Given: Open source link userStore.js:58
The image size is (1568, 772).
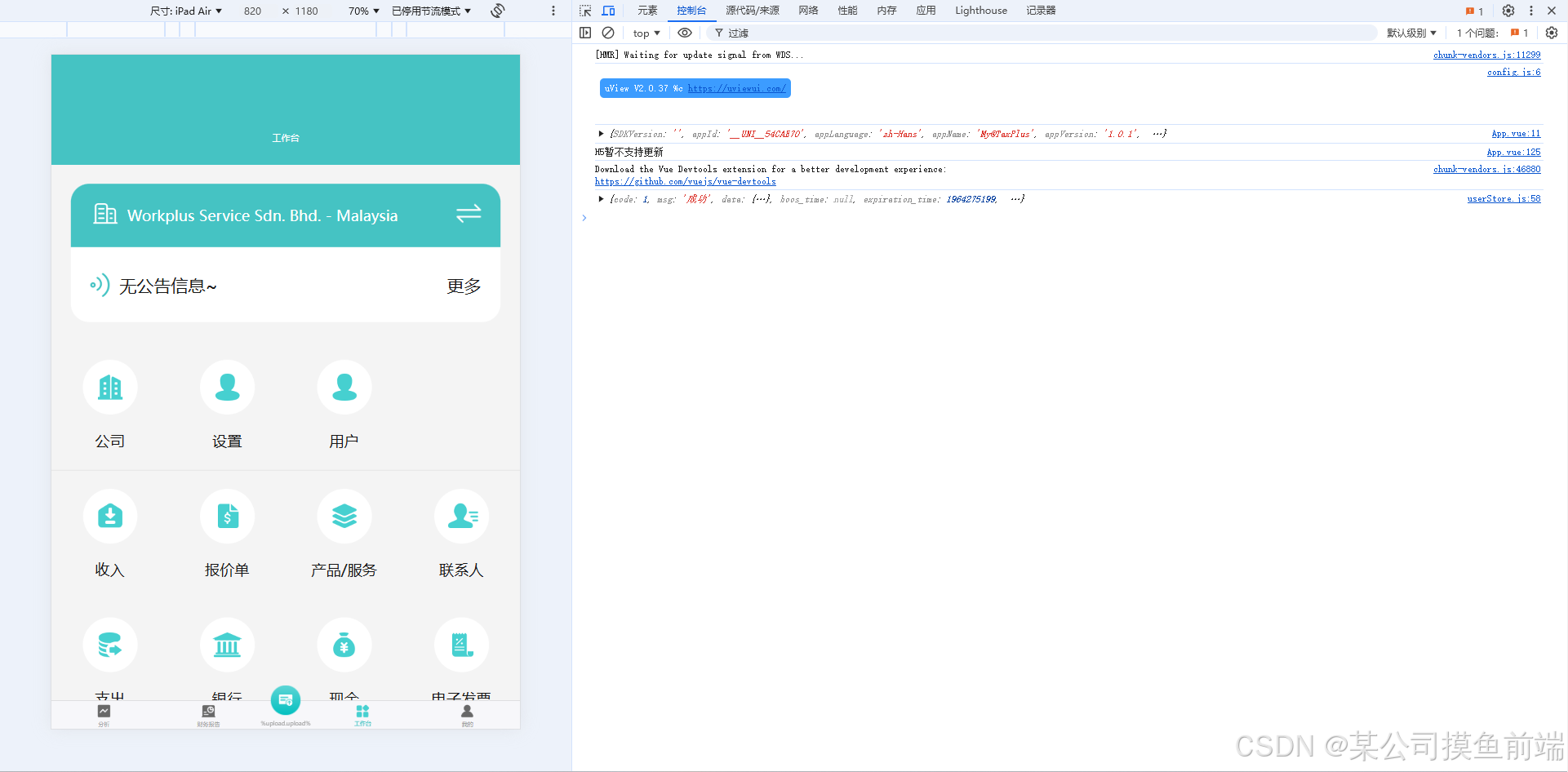Looking at the screenshot, I should point(1504,199).
